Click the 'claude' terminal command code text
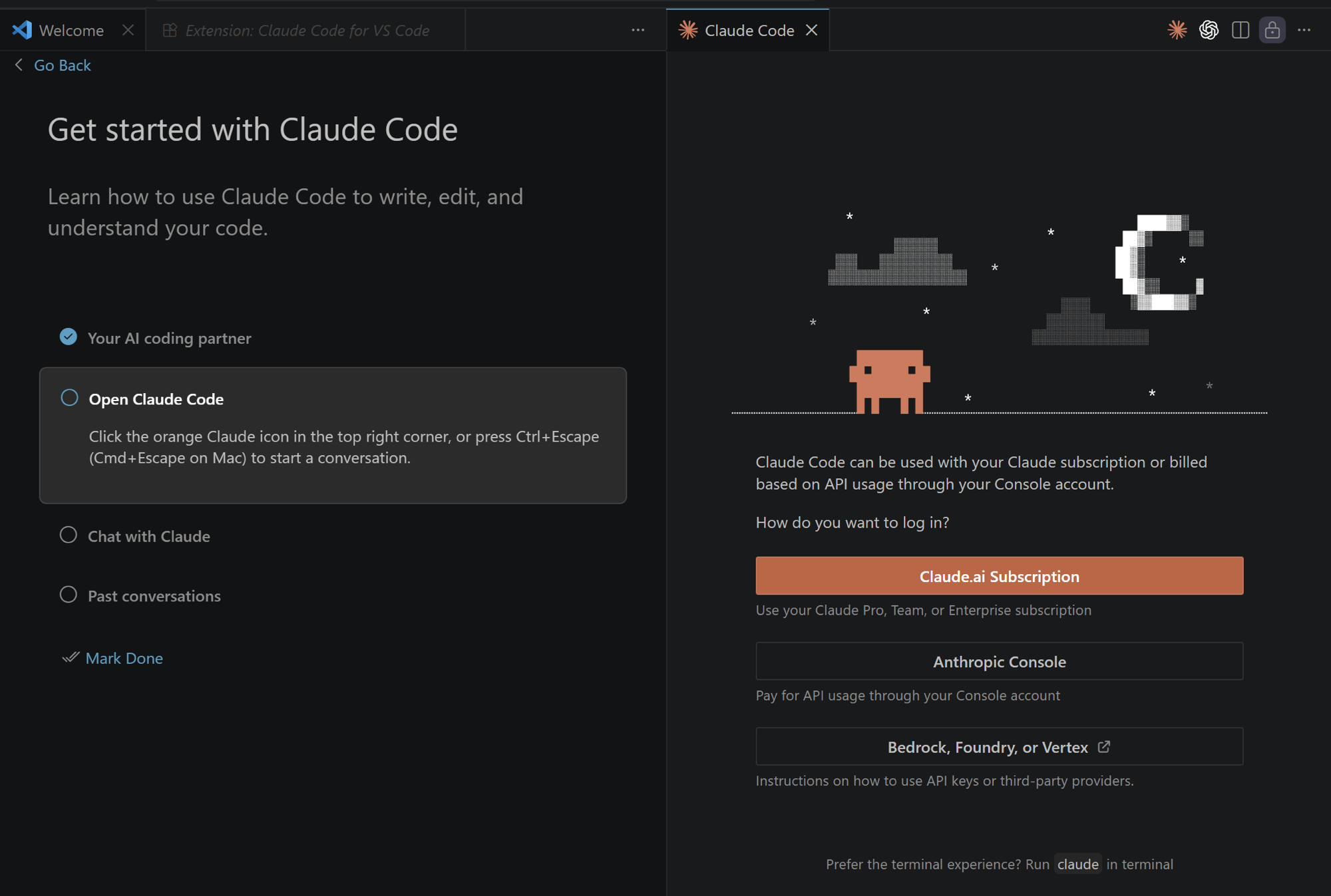The width and height of the screenshot is (1331, 896). pyautogui.click(x=1077, y=864)
